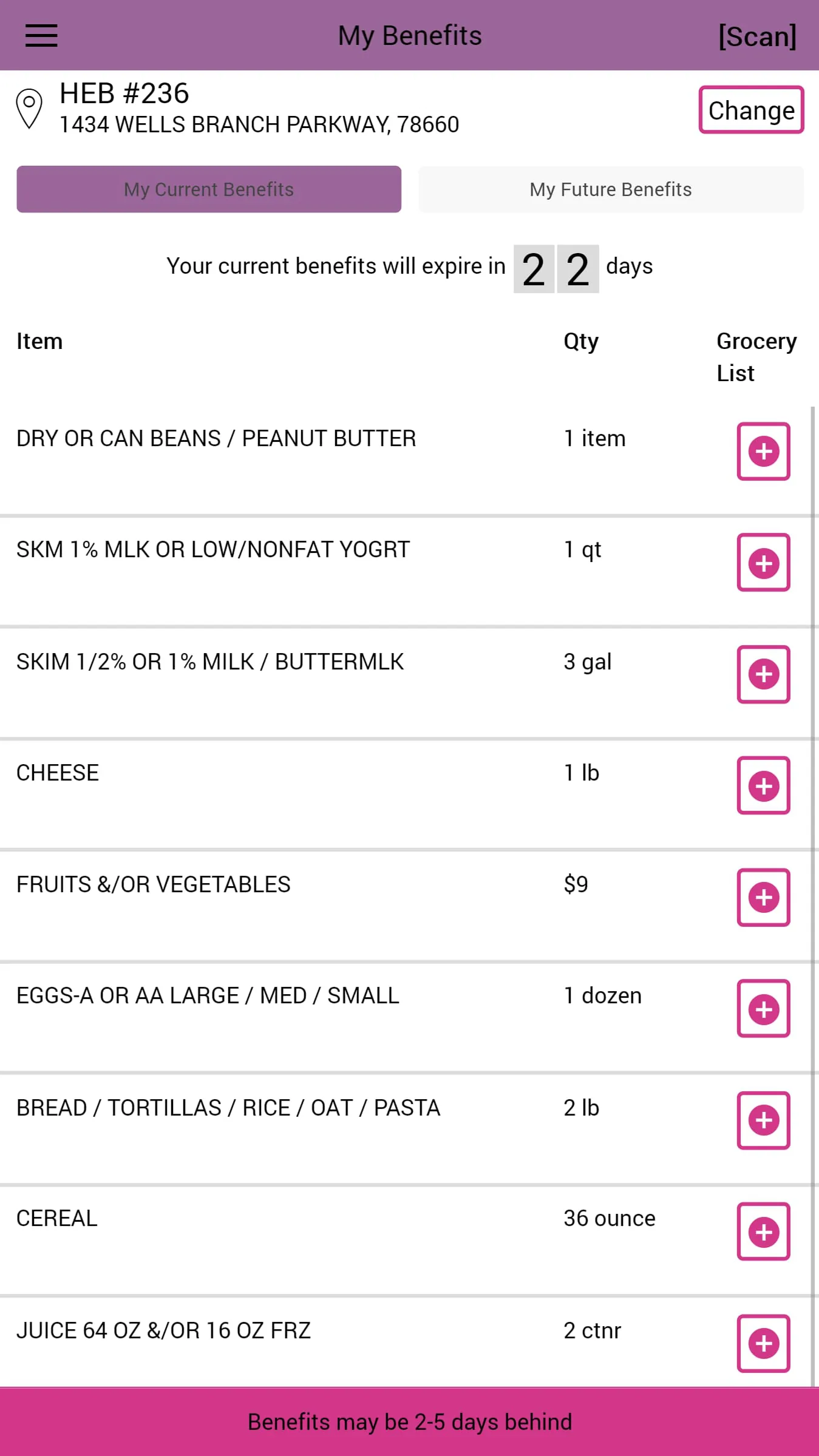819x1456 pixels.
Task: Add Dry or Can Beans to grocery list
Action: (763, 451)
